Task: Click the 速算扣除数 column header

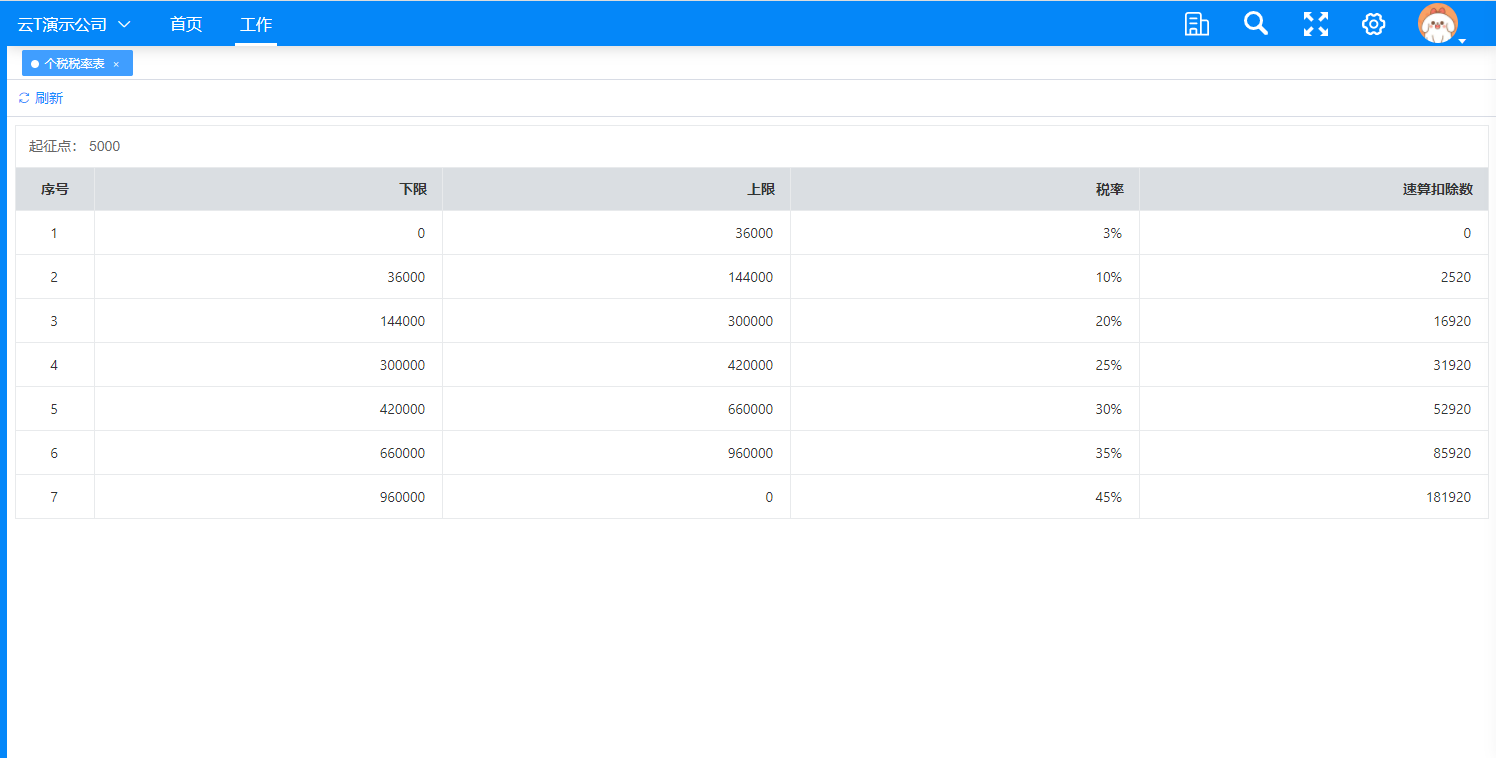Action: [1437, 189]
